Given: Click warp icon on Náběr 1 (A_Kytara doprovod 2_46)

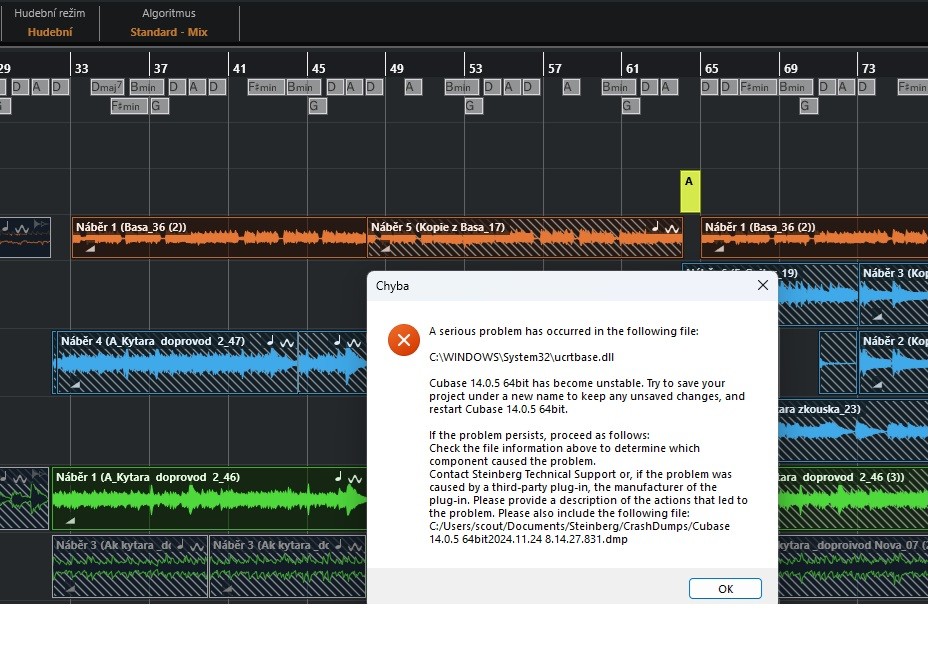Looking at the screenshot, I should pos(355,478).
